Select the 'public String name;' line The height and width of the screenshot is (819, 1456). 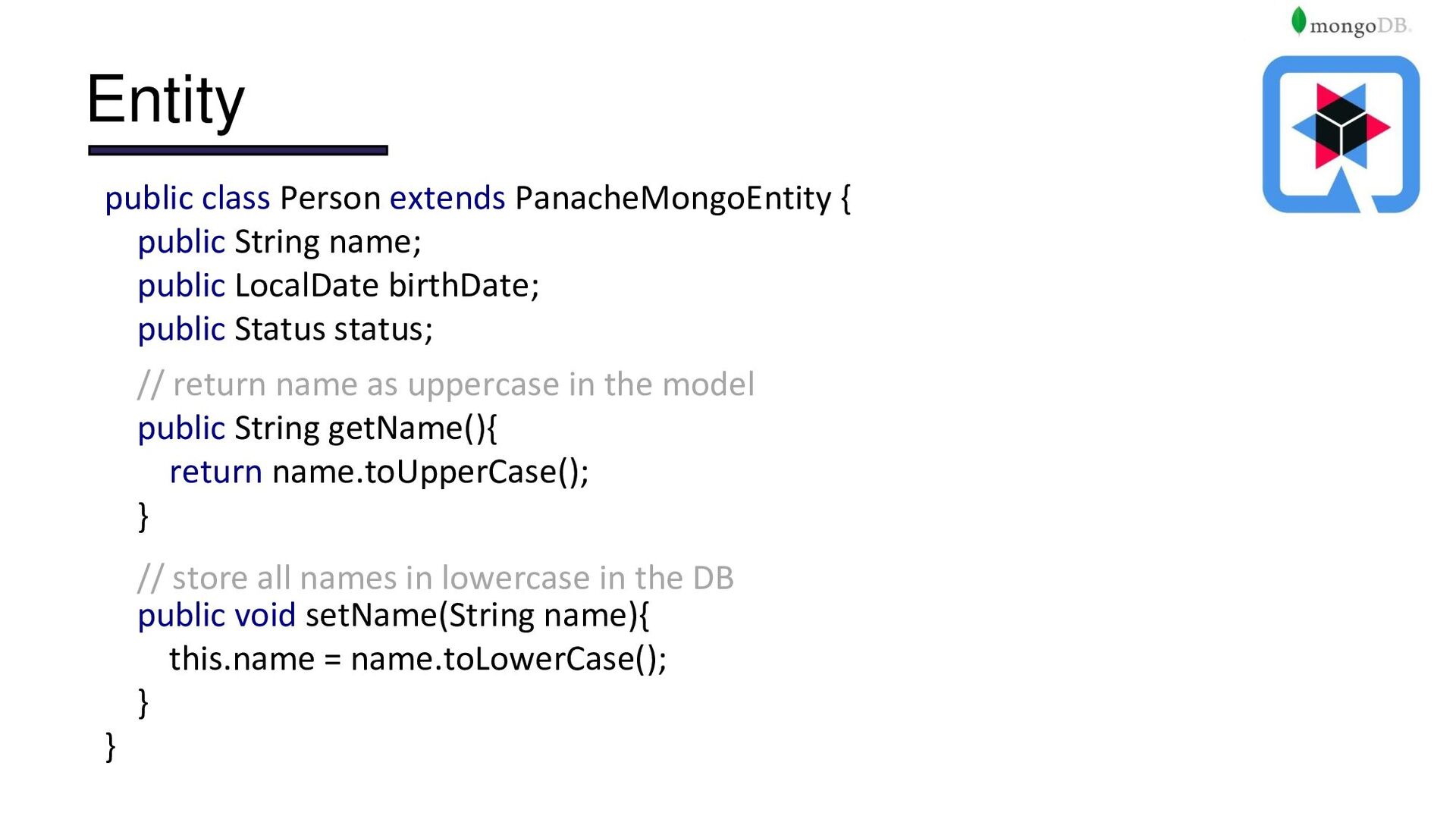(x=280, y=243)
